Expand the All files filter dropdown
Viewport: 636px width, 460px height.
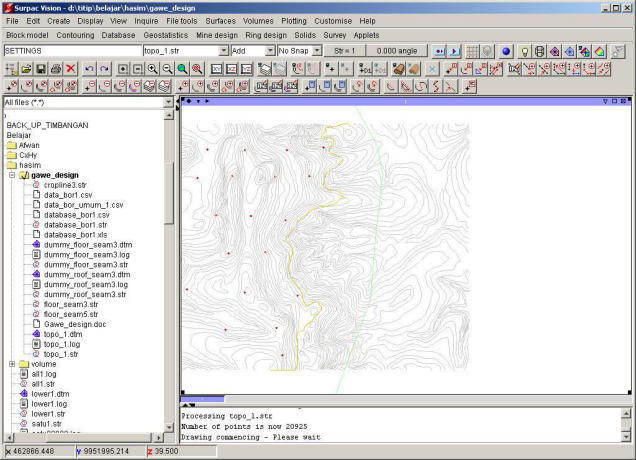click(x=167, y=102)
